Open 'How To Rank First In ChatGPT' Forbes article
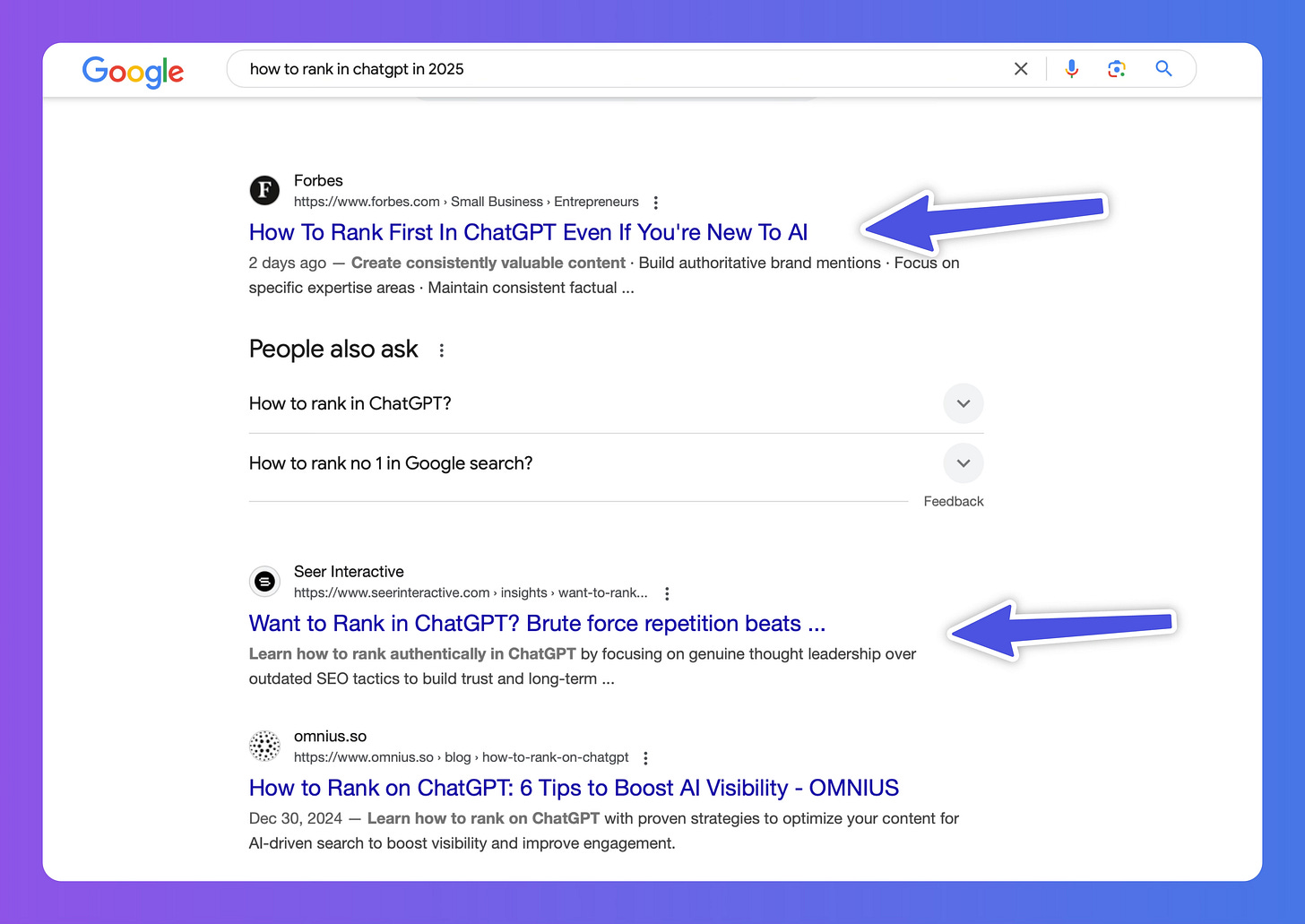Image resolution: width=1305 pixels, height=924 pixels. click(528, 232)
